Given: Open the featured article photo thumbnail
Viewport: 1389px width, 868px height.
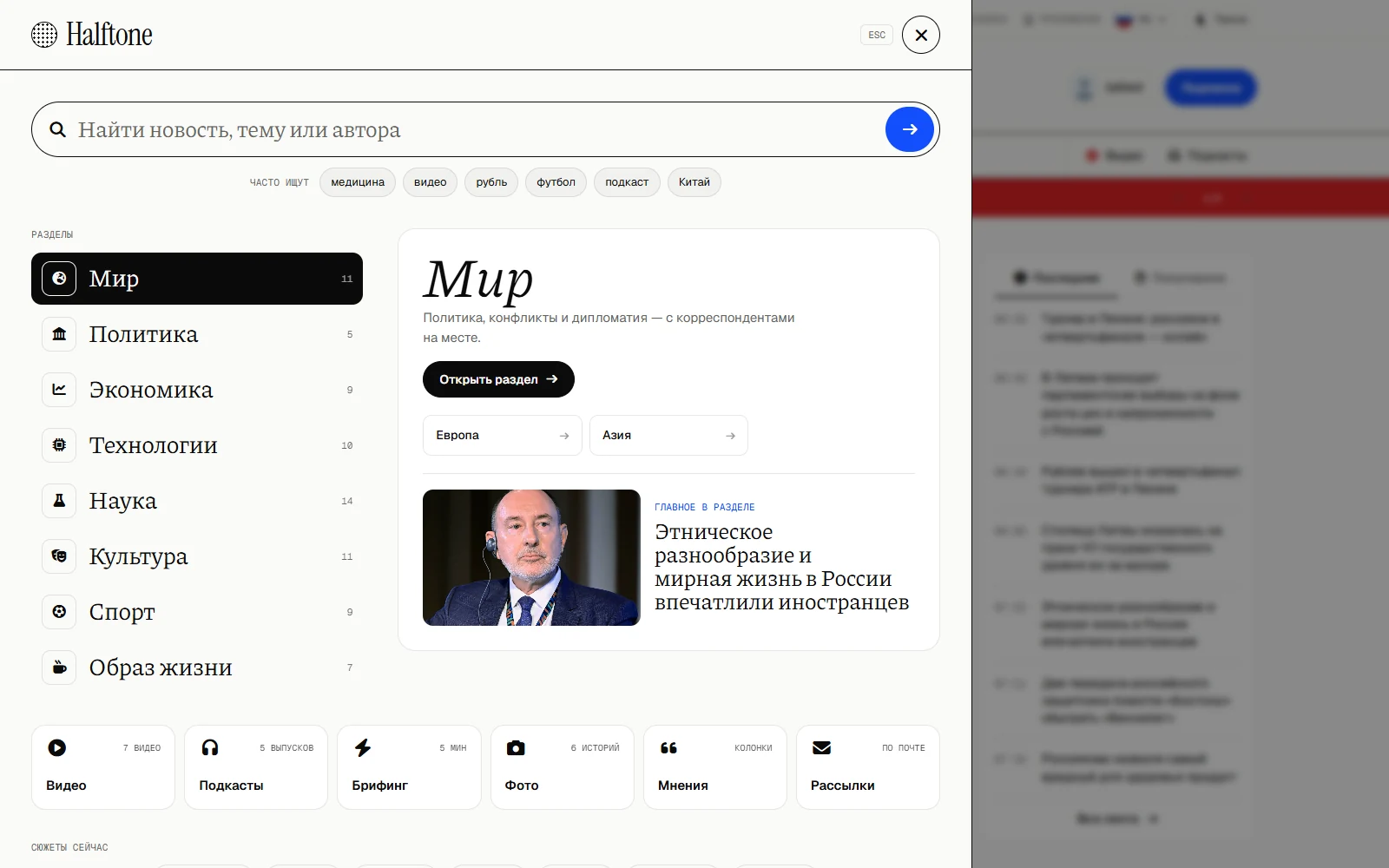Looking at the screenshot, I should pos(531,557).
